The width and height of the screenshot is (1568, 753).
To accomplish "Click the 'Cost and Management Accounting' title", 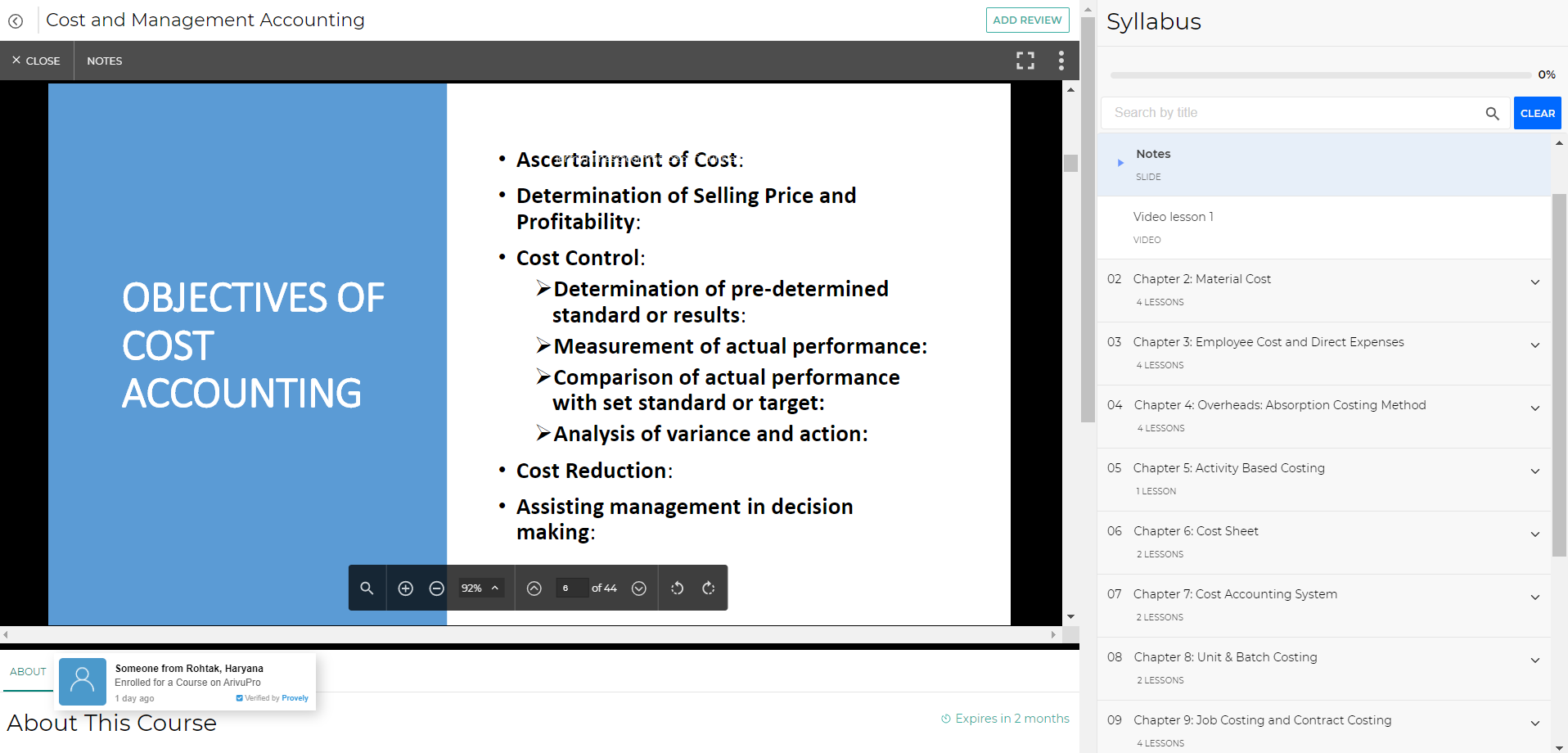I will [205, 20].
